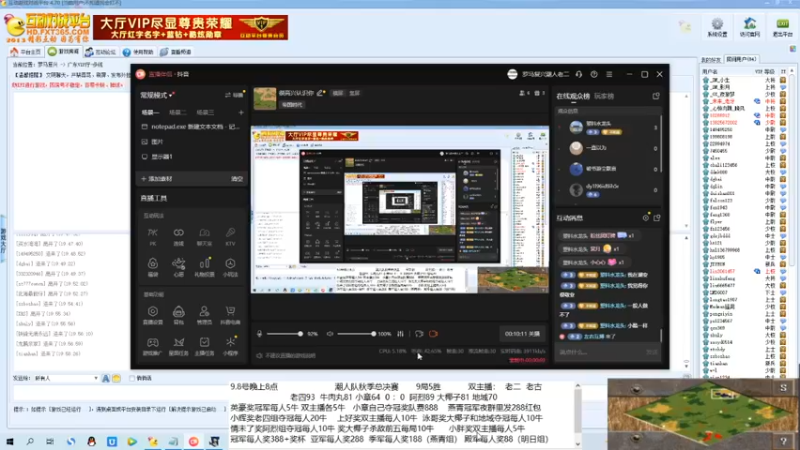Image resolution: width=800 pixels, height=450 pixels.
Task: Click 添加素材 add source button
Action: click(x=157, y=179)
